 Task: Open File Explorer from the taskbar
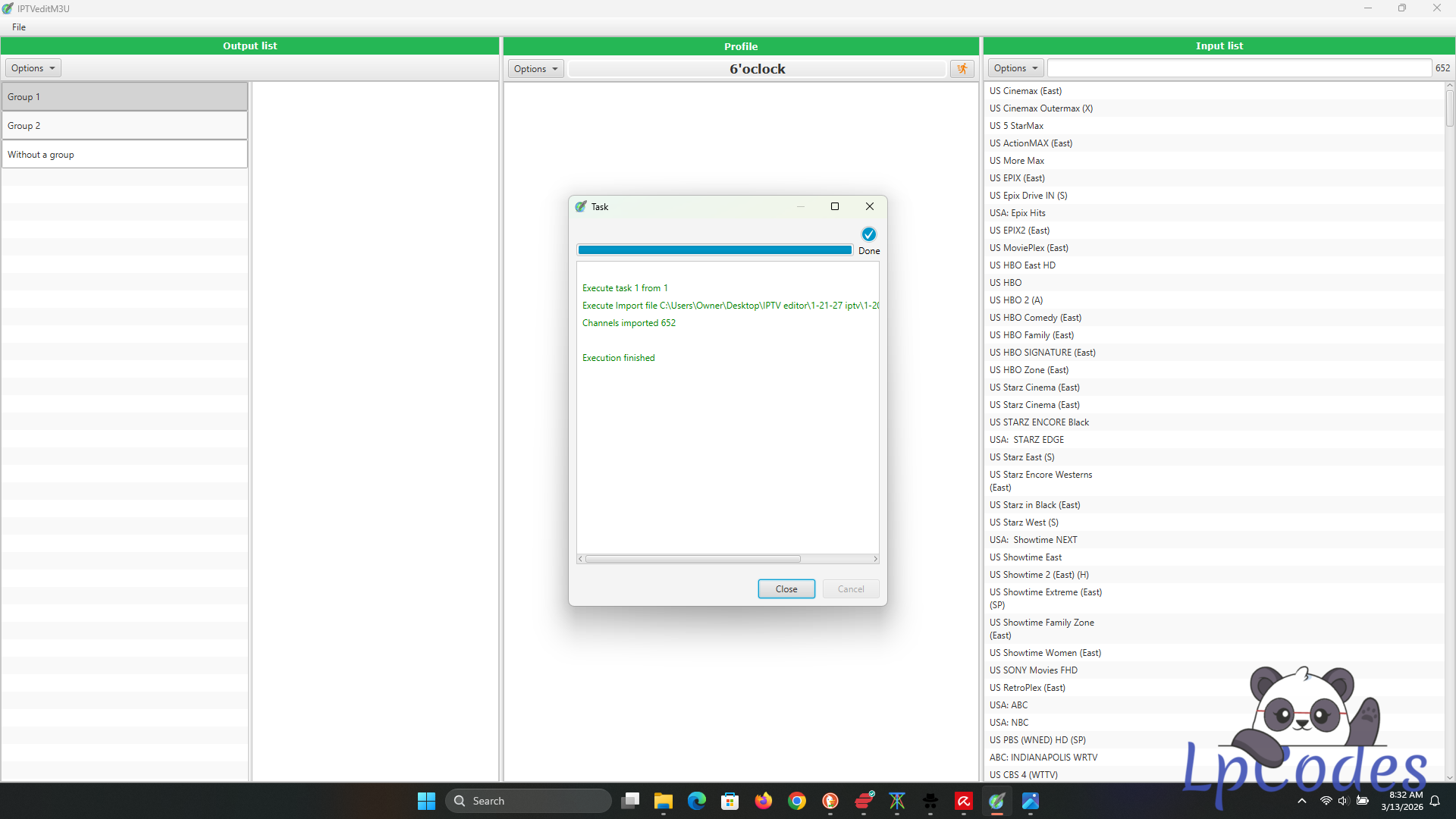[664, 801]
